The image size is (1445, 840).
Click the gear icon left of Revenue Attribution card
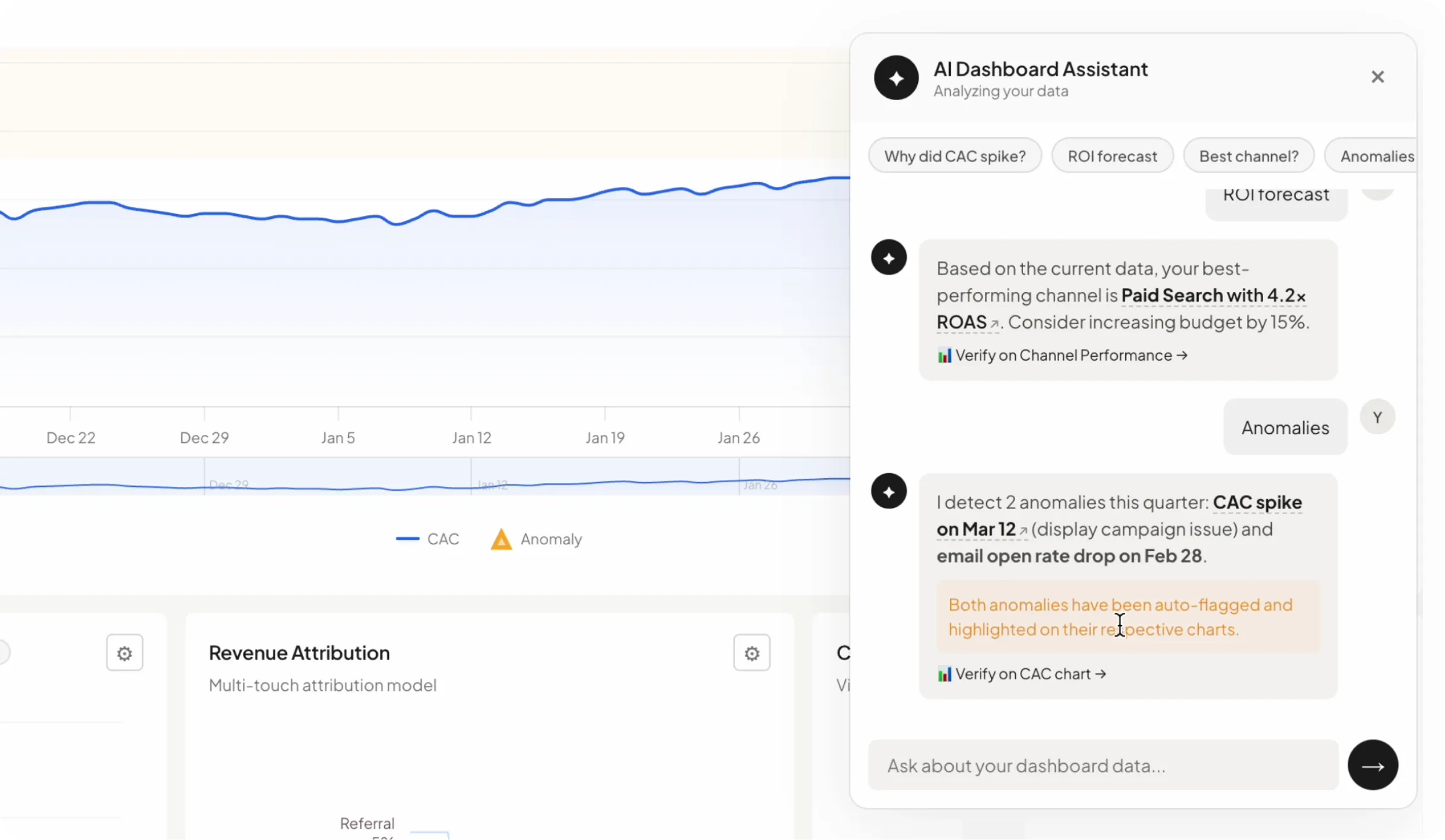[x=124, y=653]
